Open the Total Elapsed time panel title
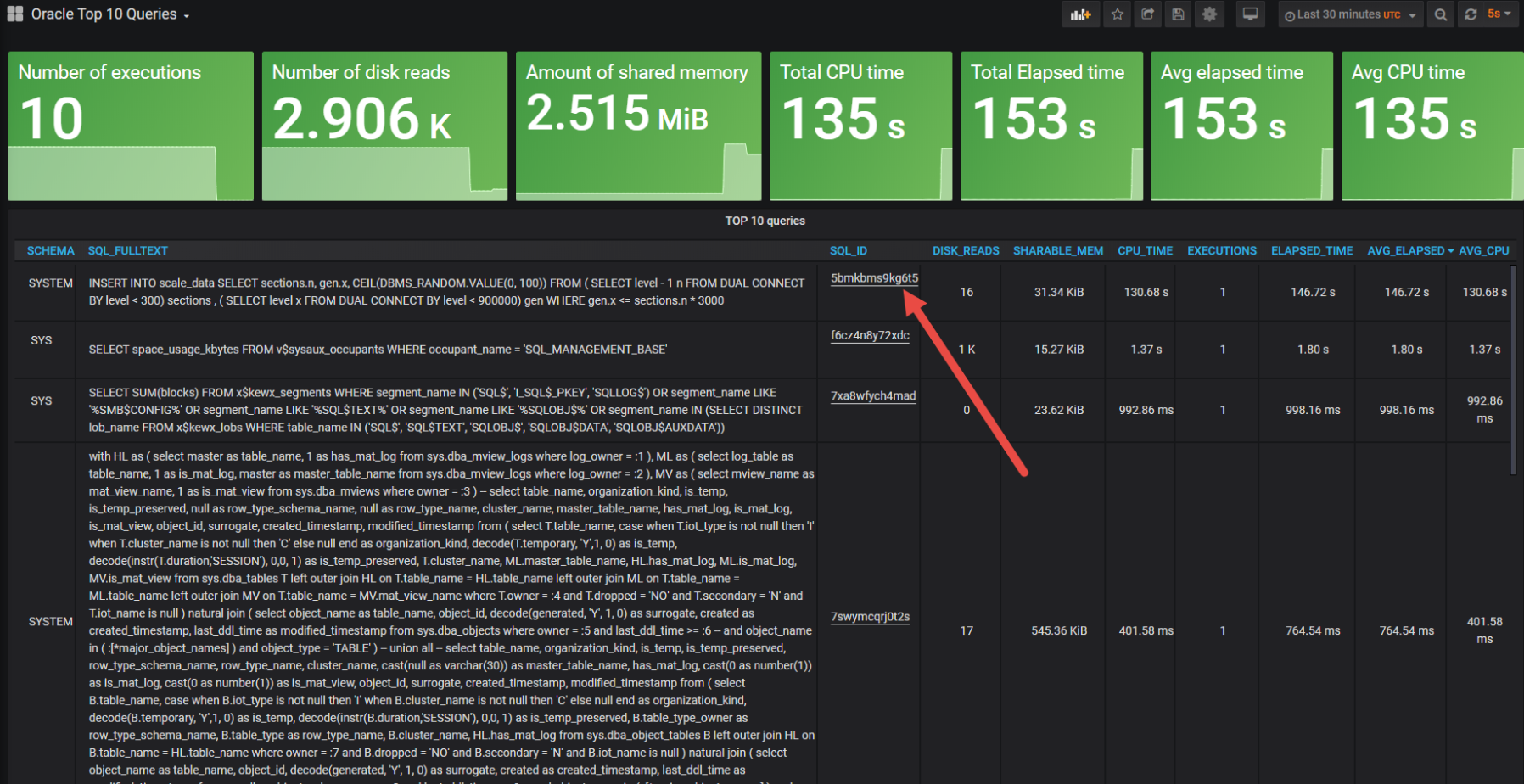 coord(1047,73)
